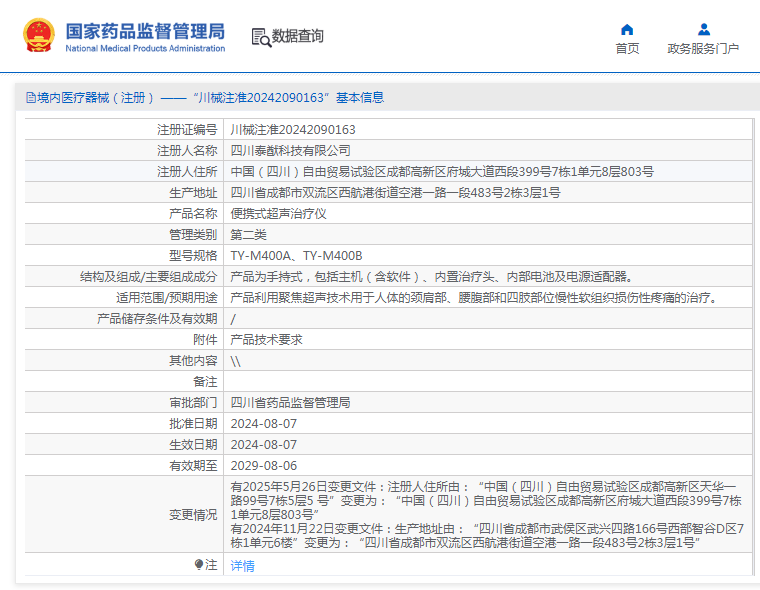Click the 产品技术要求 attachment value
760x590 pixels.
266,340
